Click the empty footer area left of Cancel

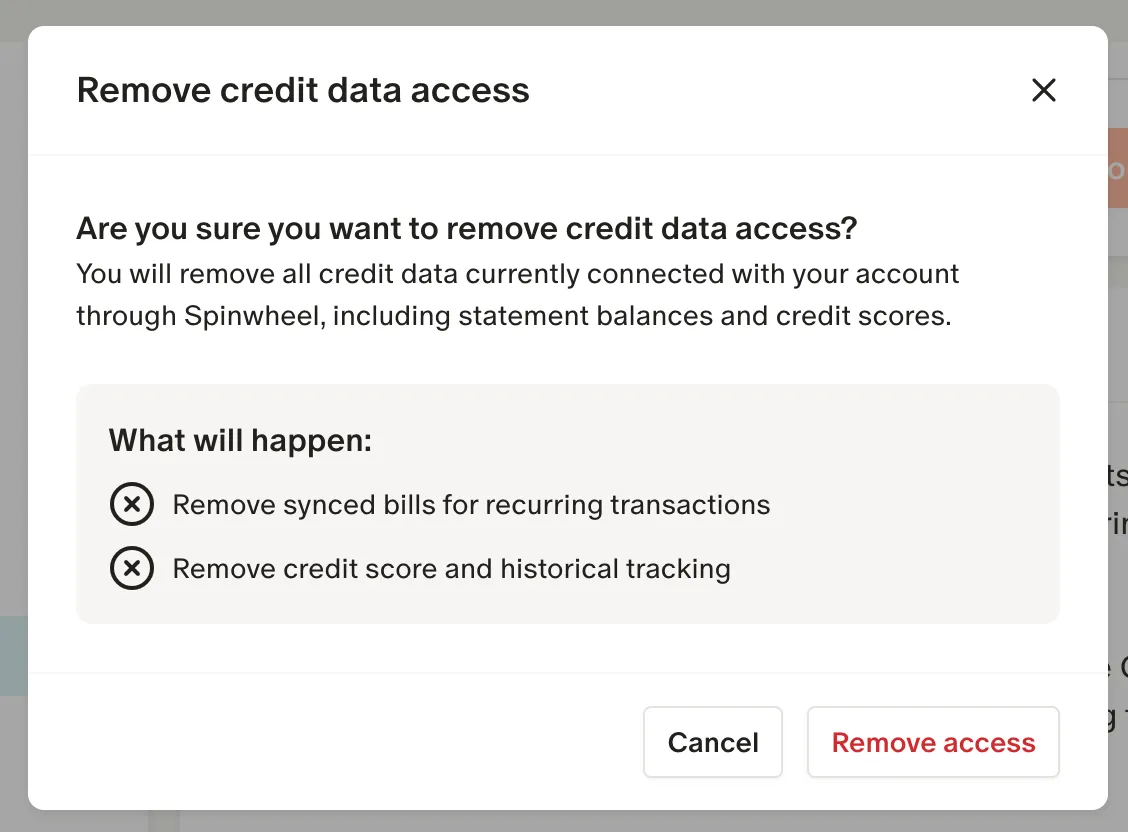coord(336,742)
